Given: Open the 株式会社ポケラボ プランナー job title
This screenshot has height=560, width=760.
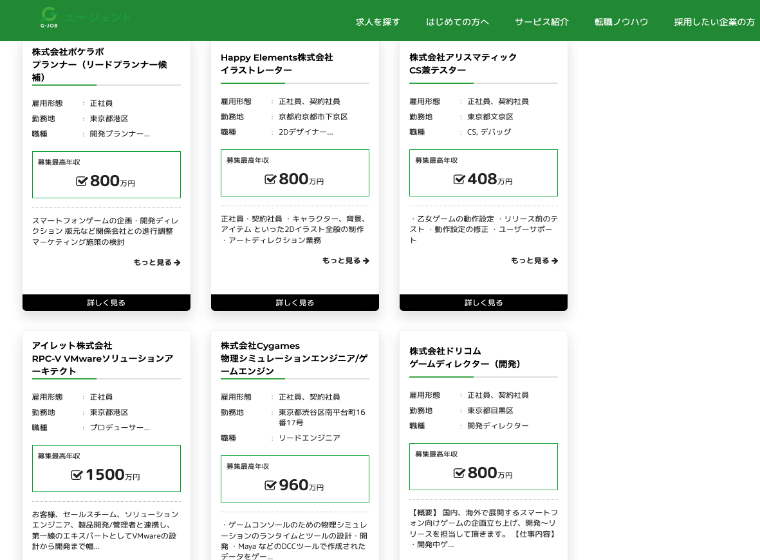Looking at the screenshot, I should (x=100, y=64).
